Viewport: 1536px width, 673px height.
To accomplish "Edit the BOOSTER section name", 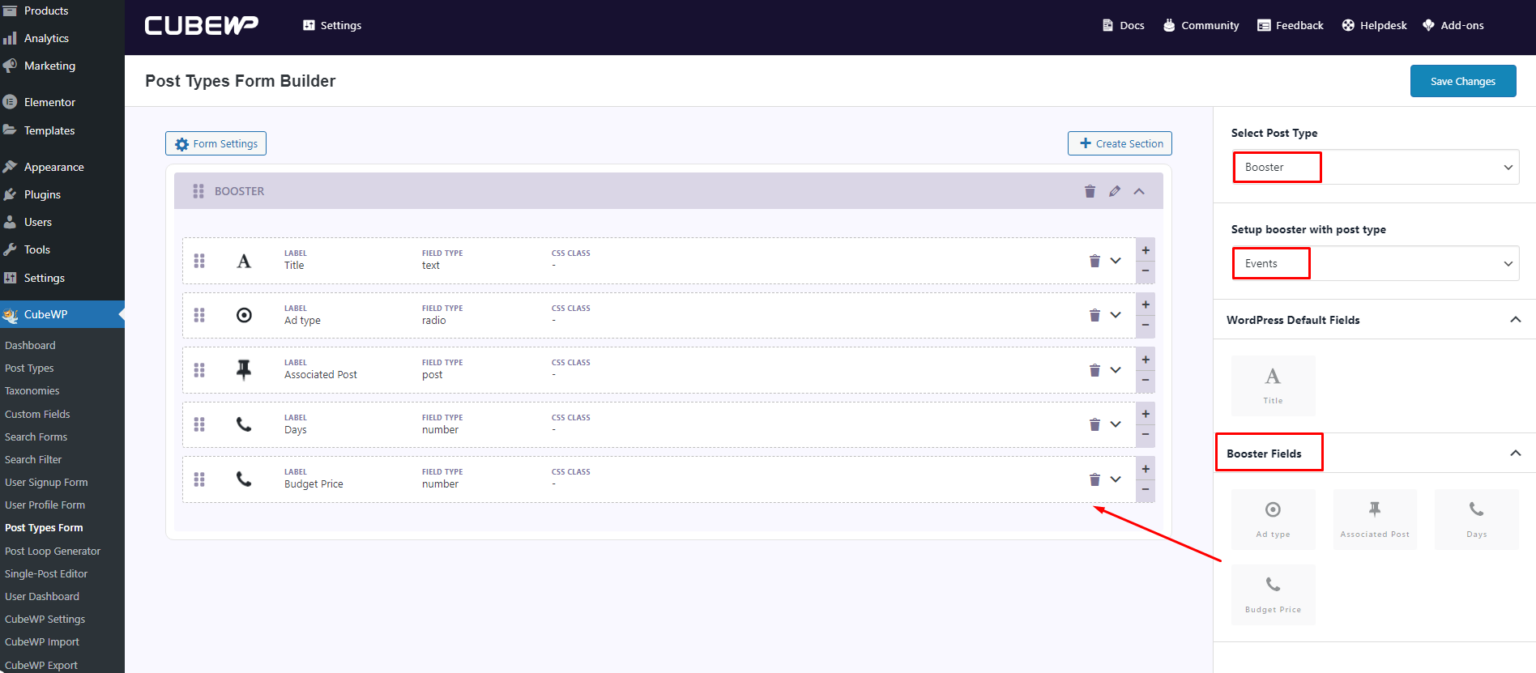I will pos(1114,190).
